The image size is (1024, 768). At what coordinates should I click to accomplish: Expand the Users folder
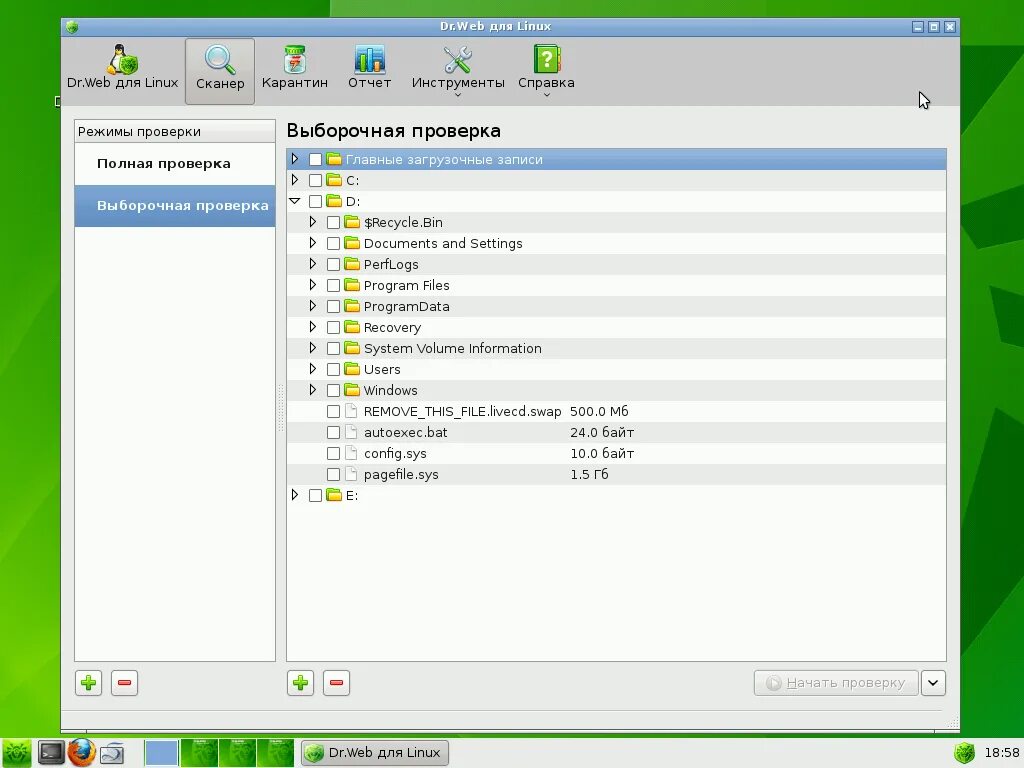[x=313, y=368]
